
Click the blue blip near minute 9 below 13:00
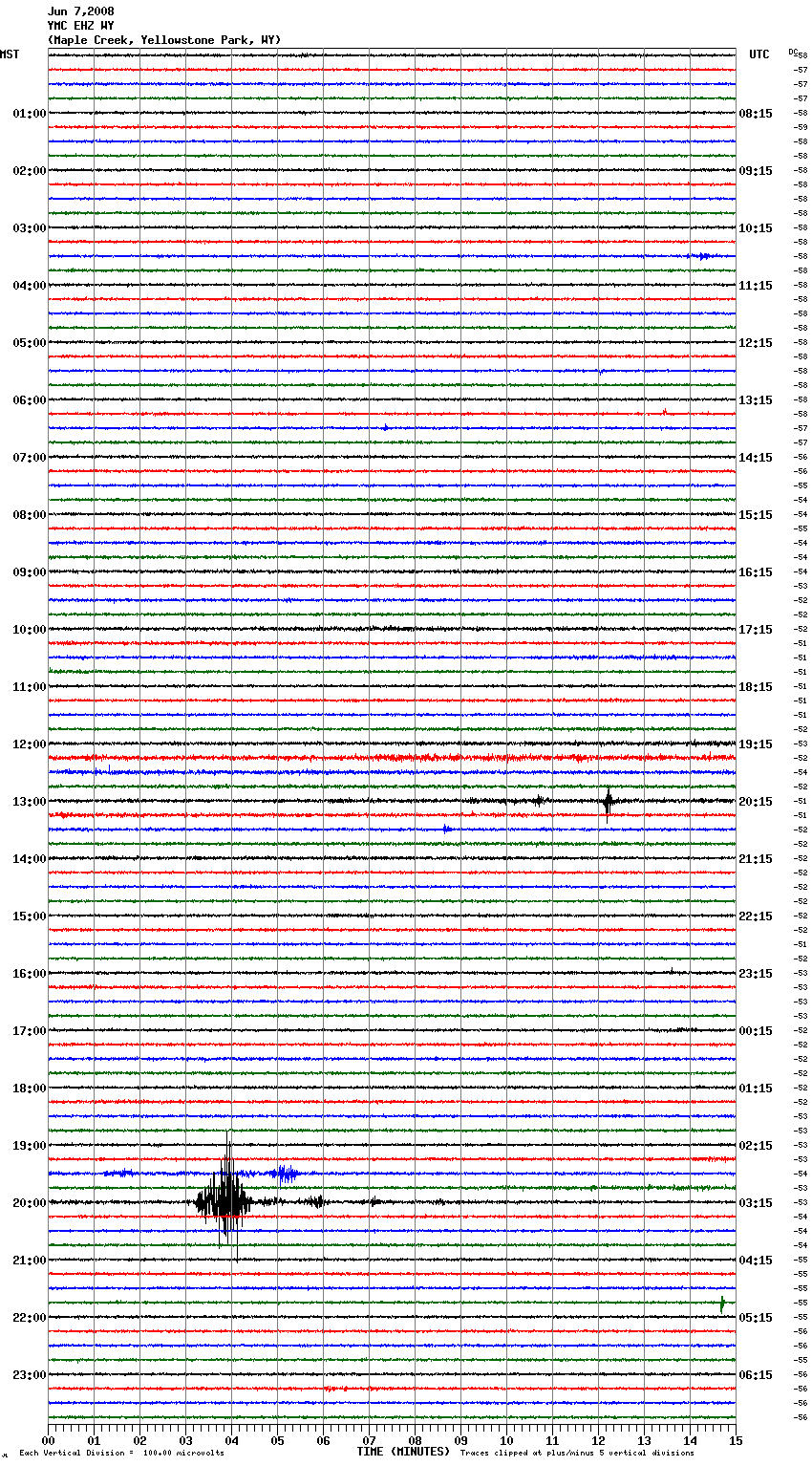coord(446,829)
